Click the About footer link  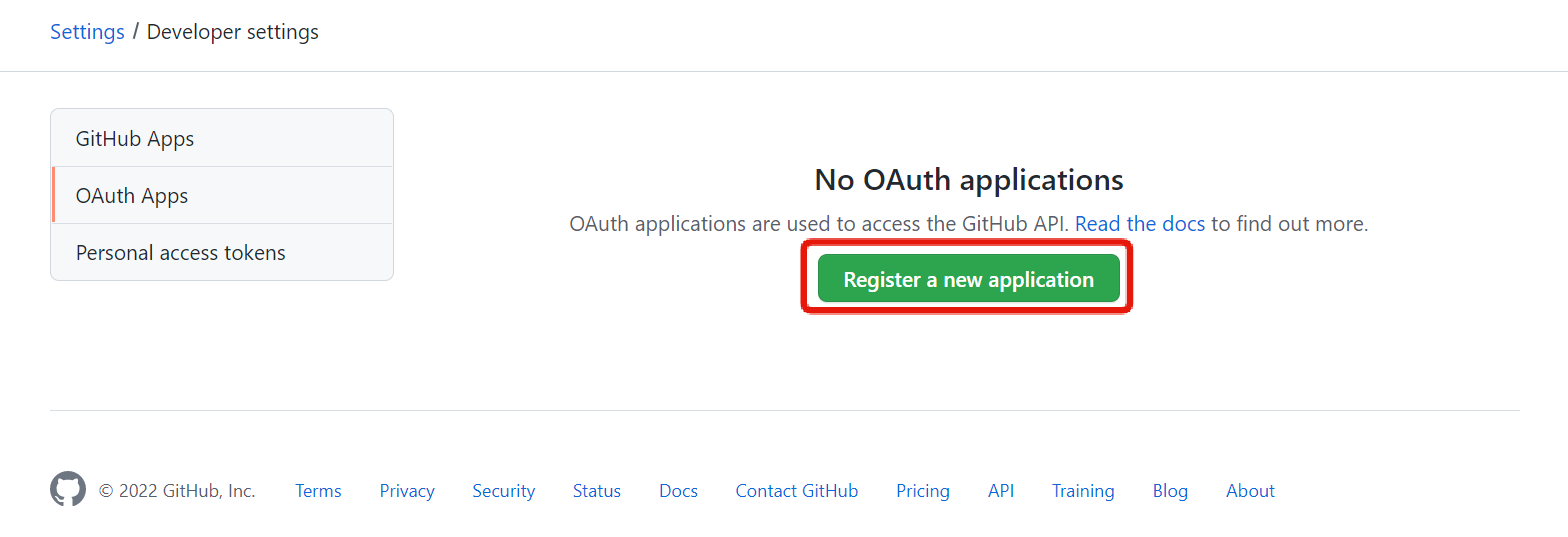(1250, 490)
